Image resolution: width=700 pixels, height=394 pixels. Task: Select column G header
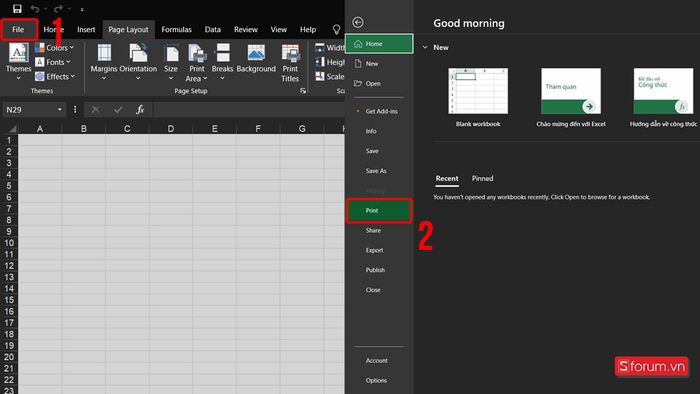click(x=302, y=129)
